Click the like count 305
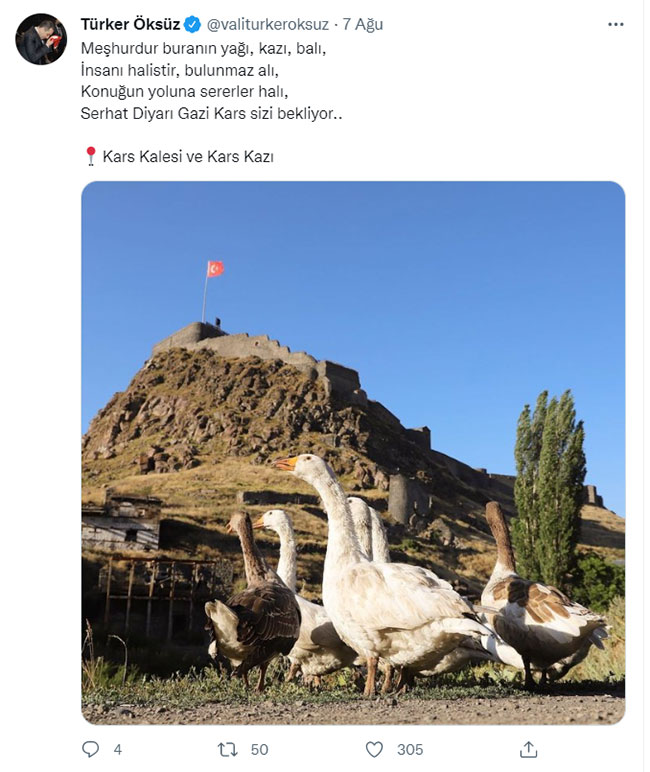650x772 pixels. point(410,749)
